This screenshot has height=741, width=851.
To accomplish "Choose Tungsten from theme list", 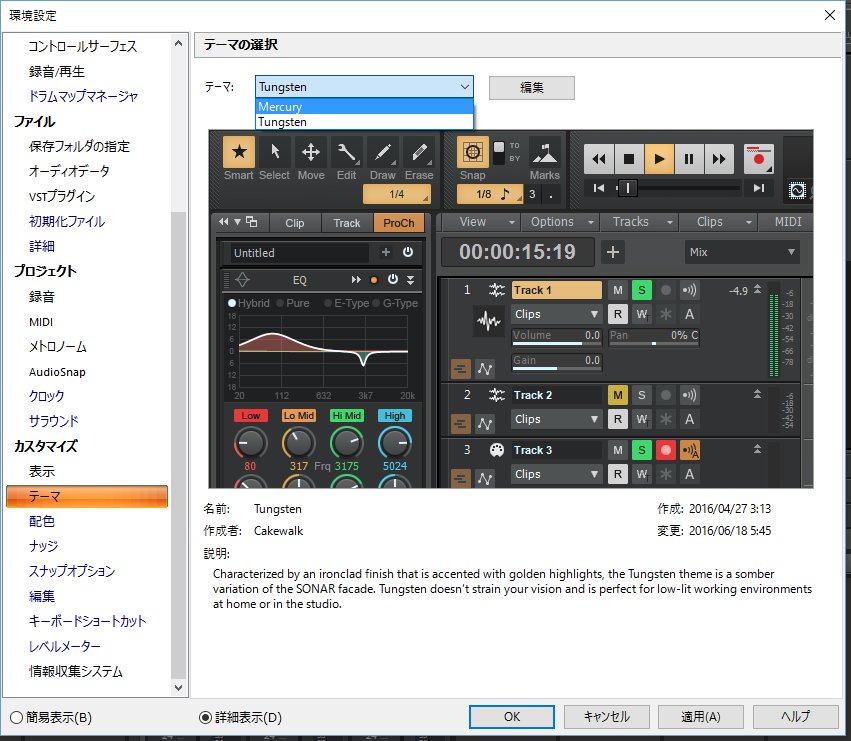I will [364, 122].
